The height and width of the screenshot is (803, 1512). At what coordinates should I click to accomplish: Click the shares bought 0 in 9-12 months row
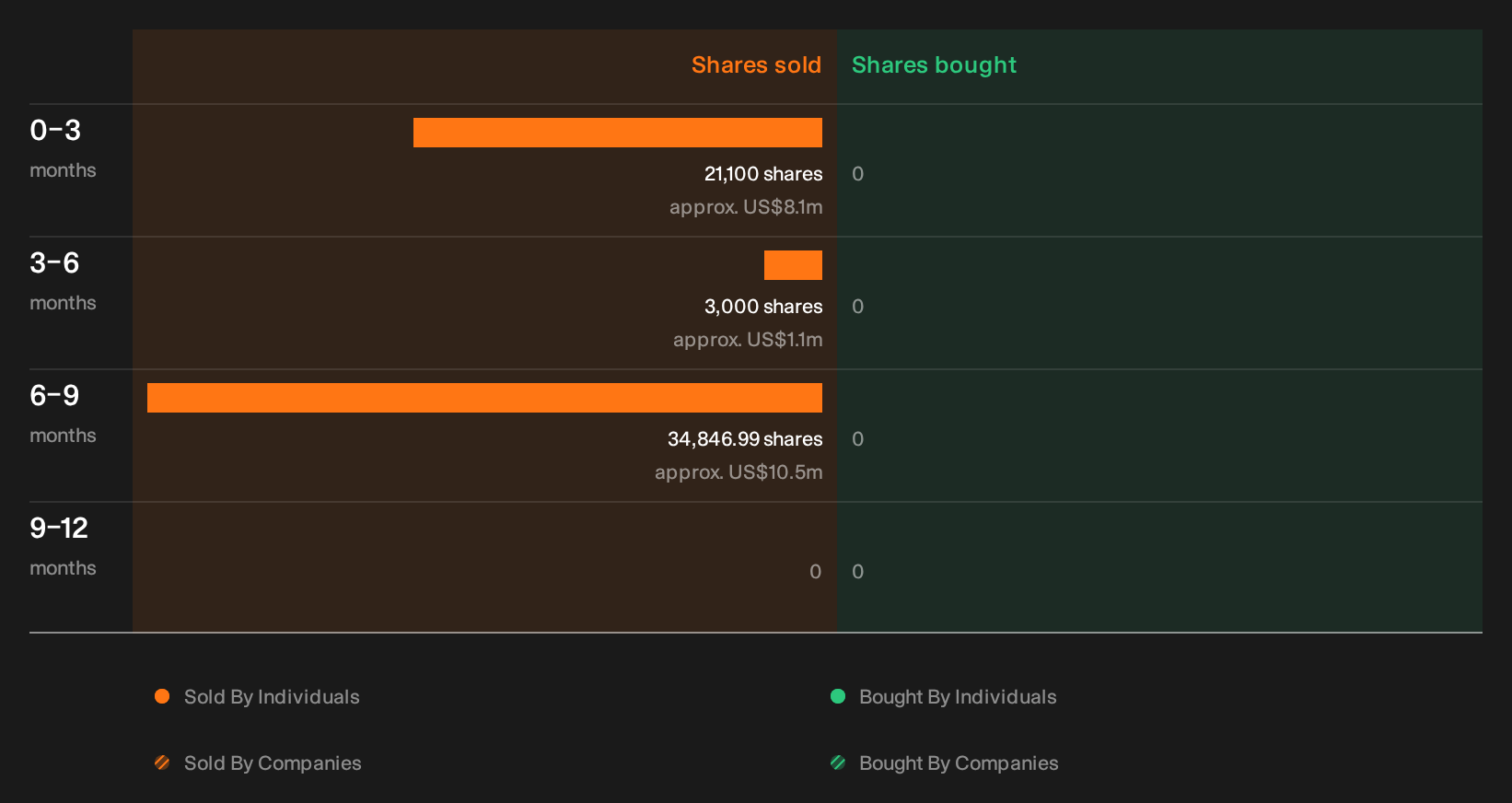(858, 572)
